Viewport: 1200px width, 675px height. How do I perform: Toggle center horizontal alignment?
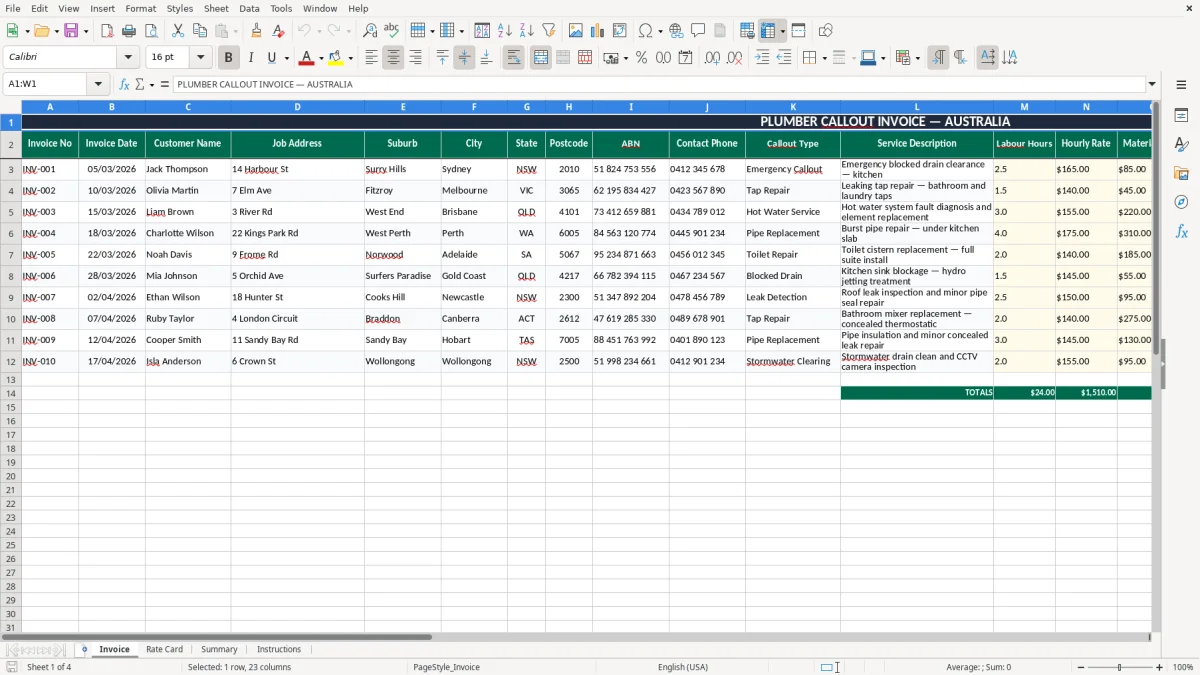pos(393,58)
